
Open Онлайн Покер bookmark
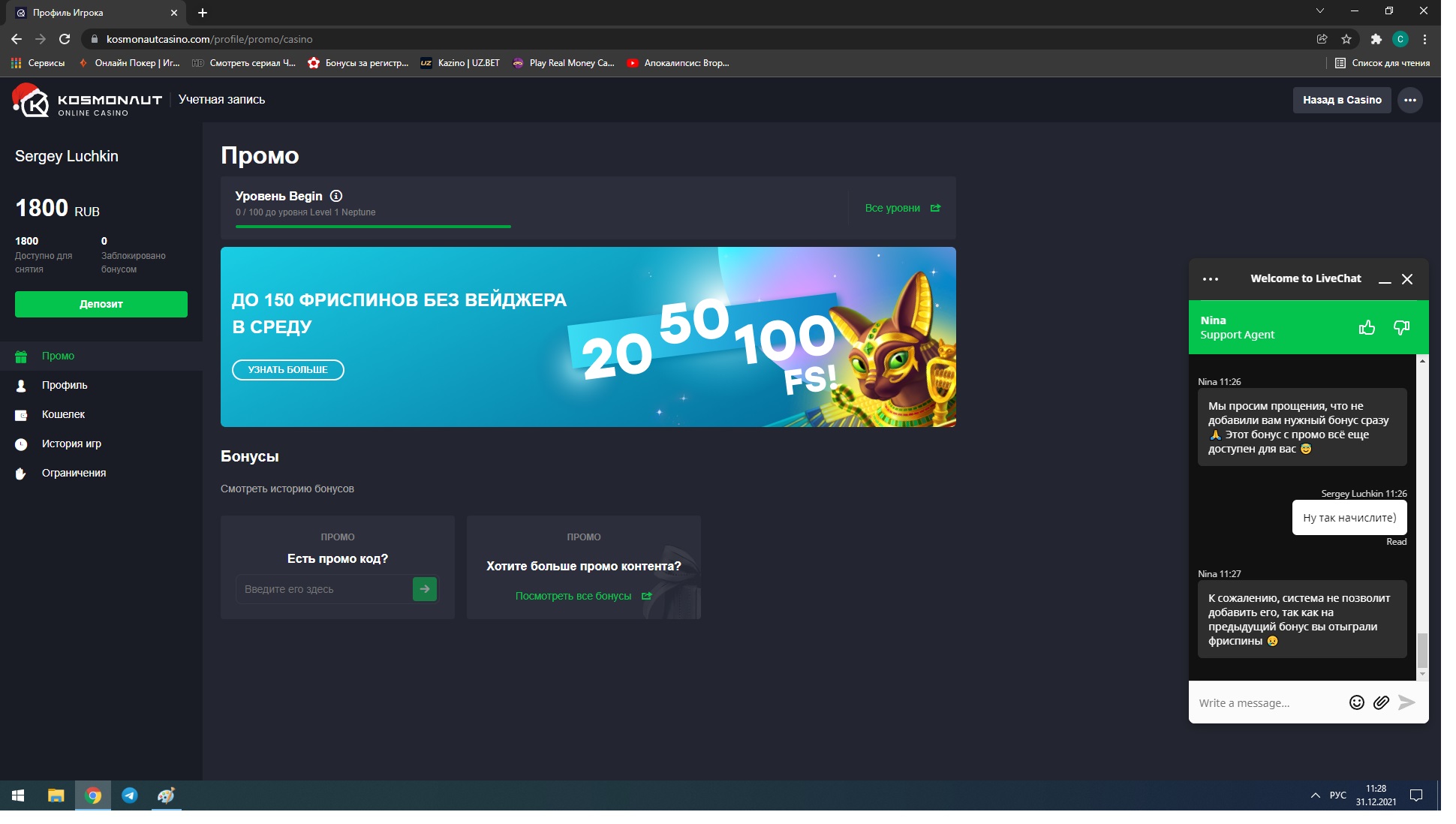[x=129, y=63]
